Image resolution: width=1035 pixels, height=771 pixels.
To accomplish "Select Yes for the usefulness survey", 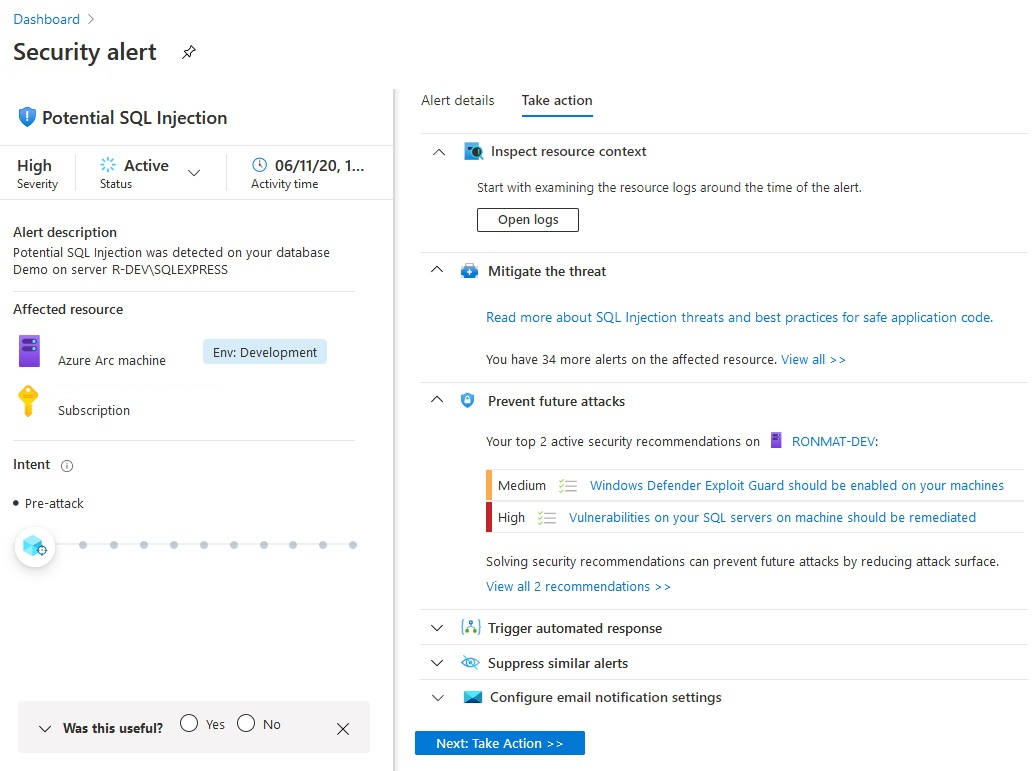I will pyautogui.click(x=187, y=723).
